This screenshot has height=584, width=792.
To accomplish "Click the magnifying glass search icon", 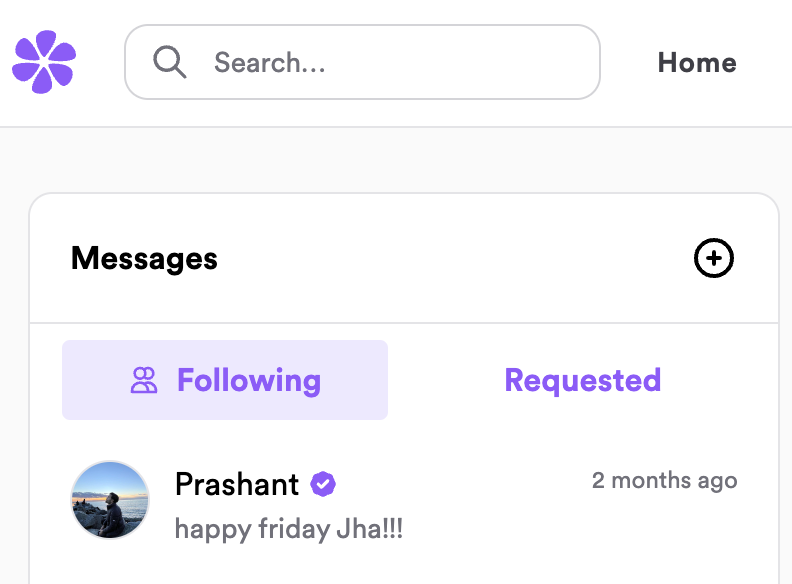I will point(170,62).
